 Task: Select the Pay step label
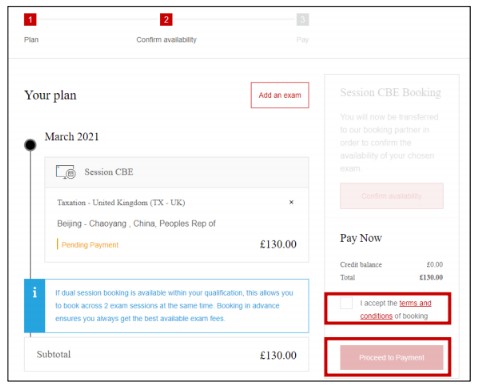(x=303, y=40)
